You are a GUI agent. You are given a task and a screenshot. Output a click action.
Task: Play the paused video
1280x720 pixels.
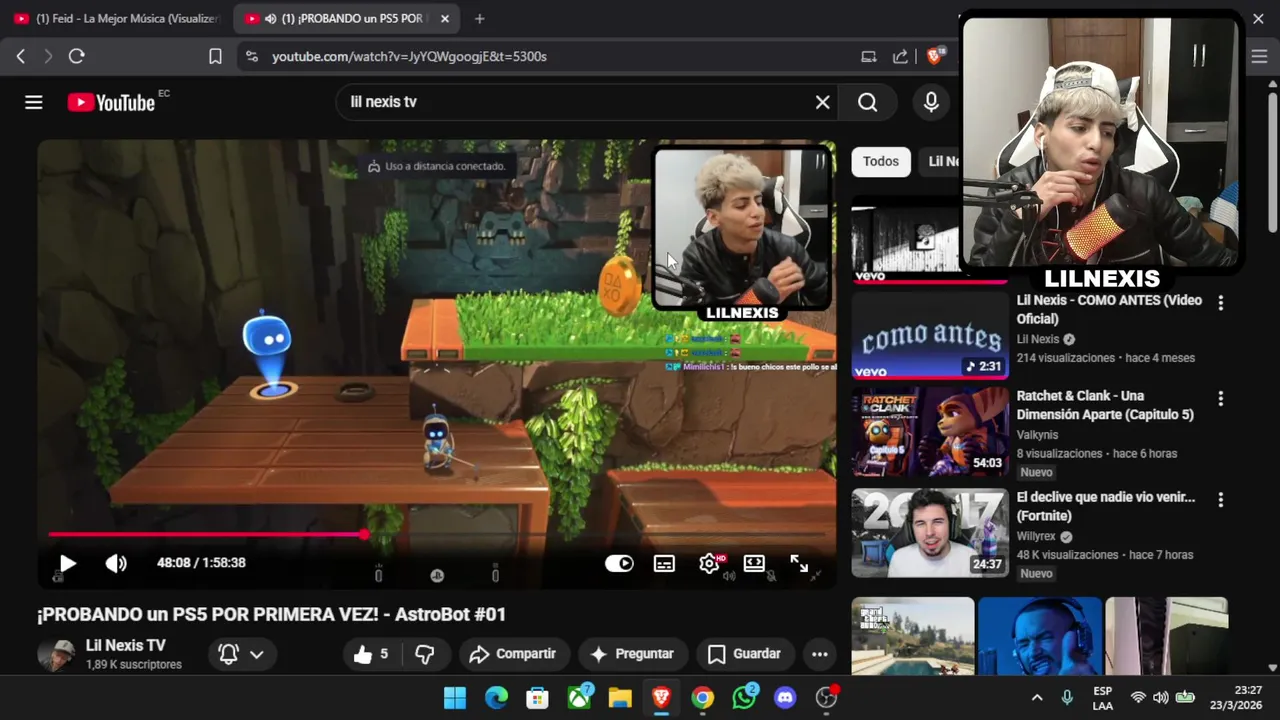tap(67, 563)
